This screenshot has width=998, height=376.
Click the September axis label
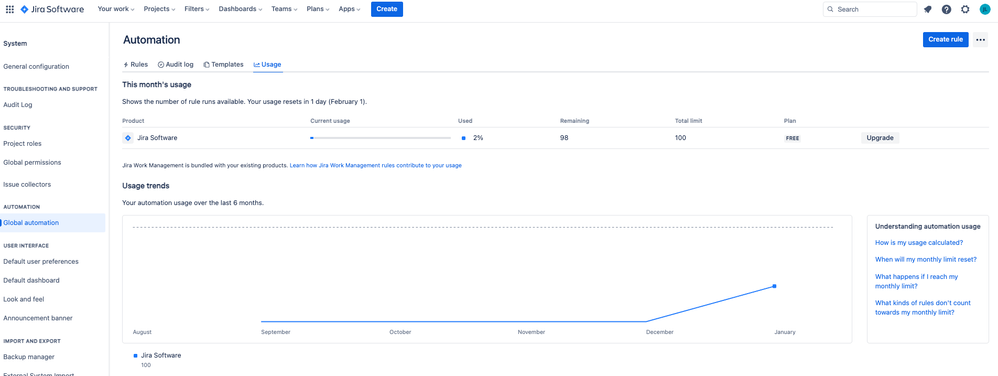pos(276,332)
